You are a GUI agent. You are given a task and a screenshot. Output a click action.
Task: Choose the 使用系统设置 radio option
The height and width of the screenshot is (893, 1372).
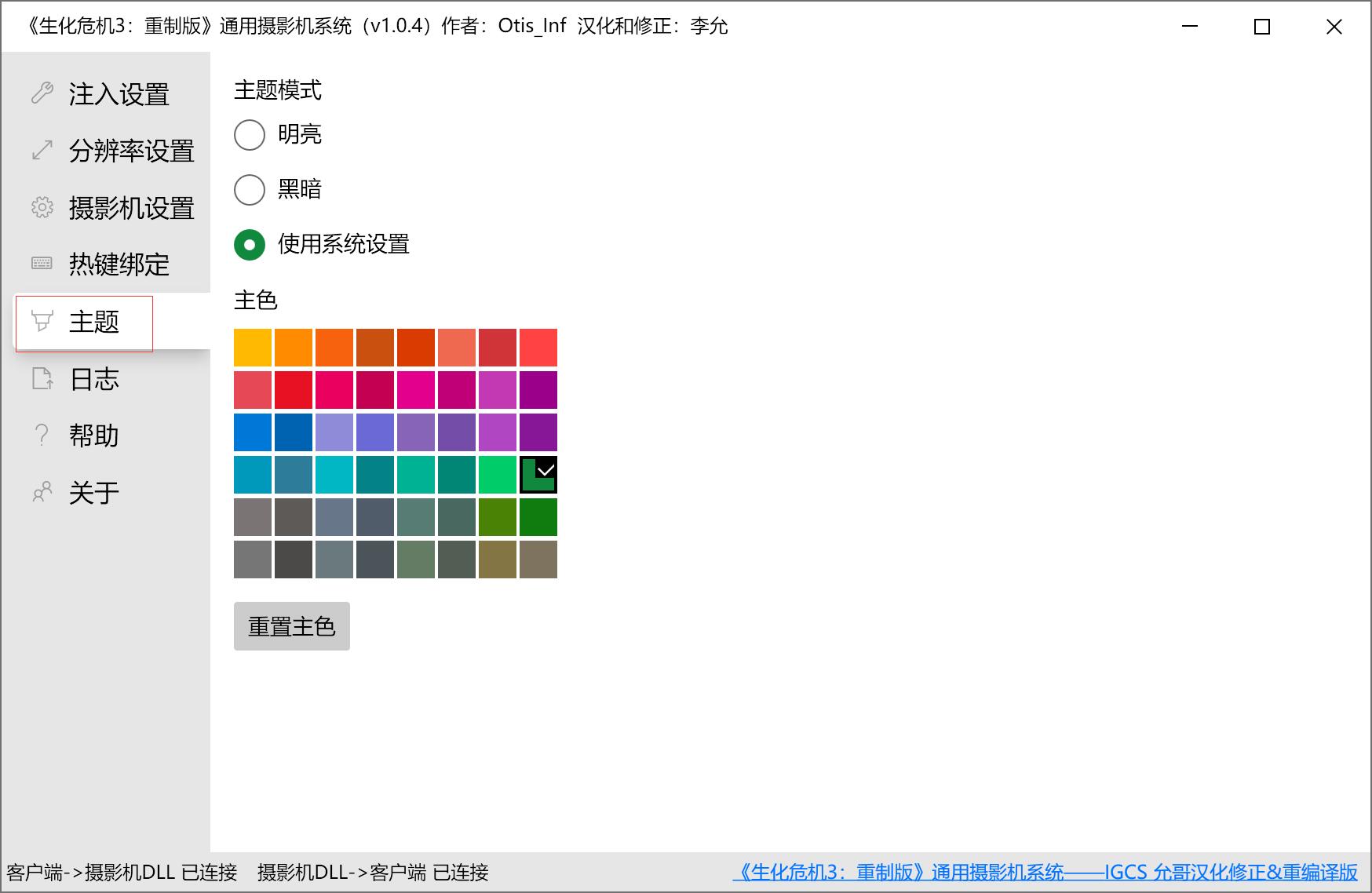click(x=250, y=245)
